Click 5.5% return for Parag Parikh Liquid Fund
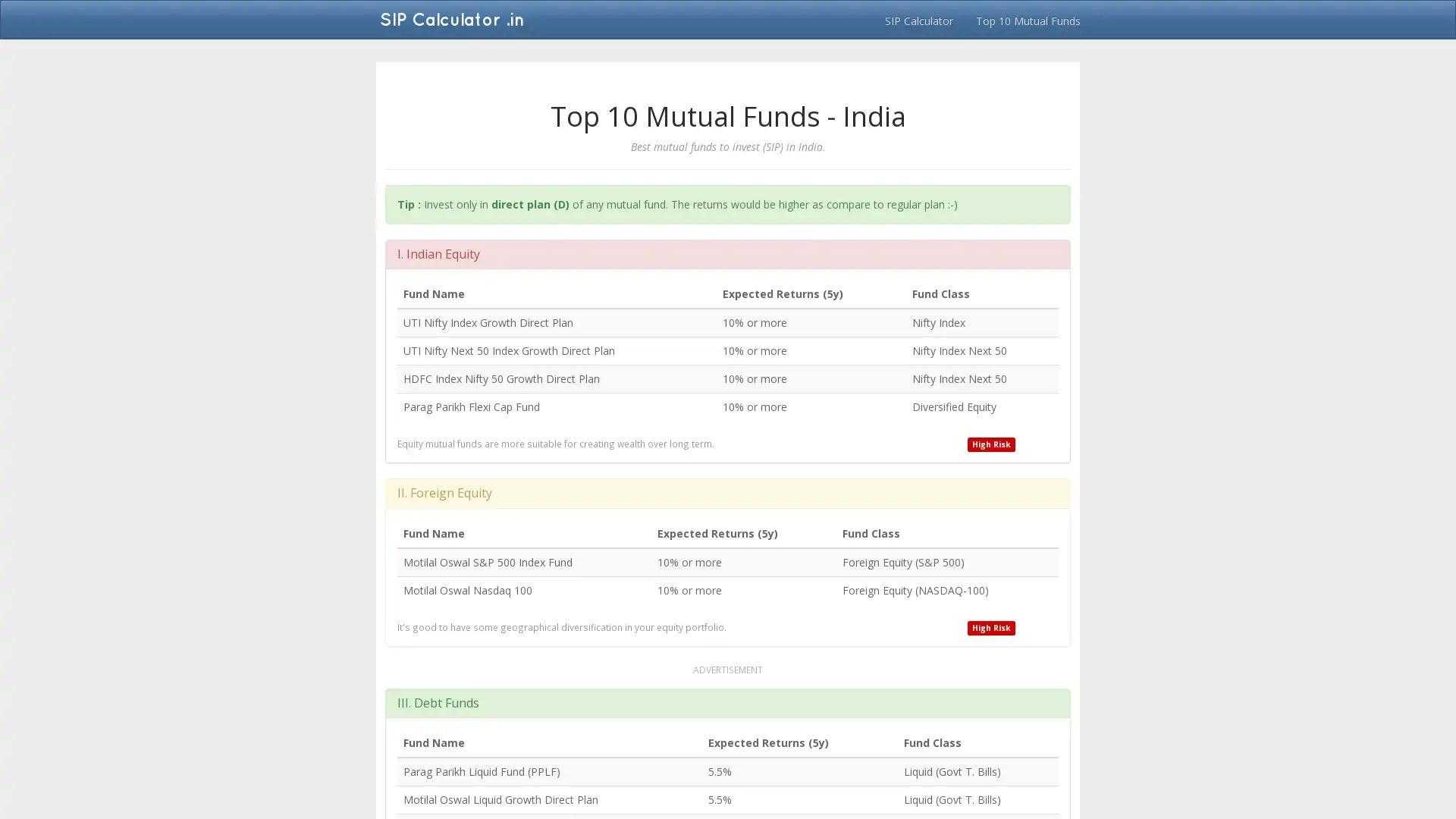The image size is (1456, 819). click(720, 772)
